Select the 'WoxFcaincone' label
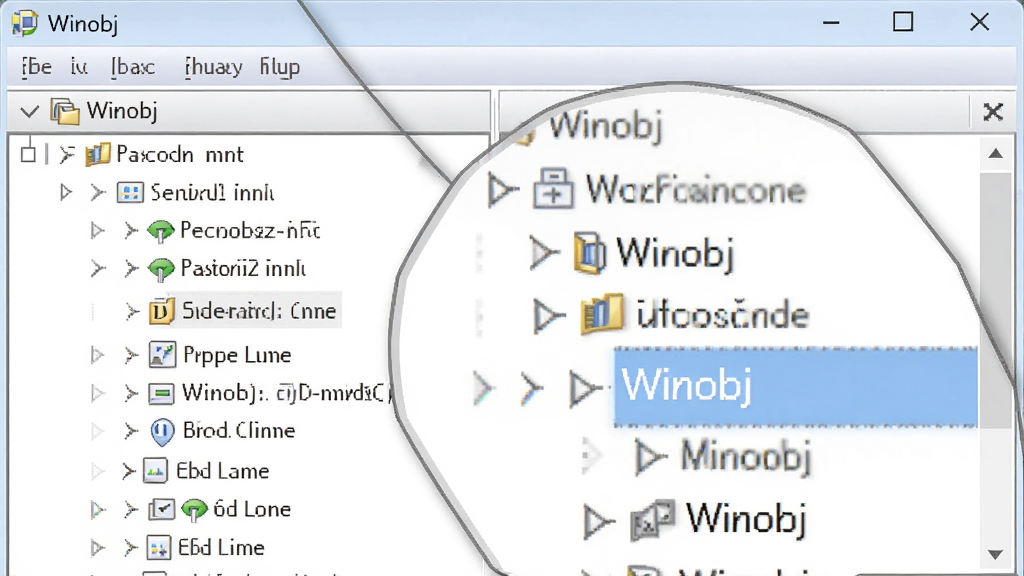 tap(696, 190)
